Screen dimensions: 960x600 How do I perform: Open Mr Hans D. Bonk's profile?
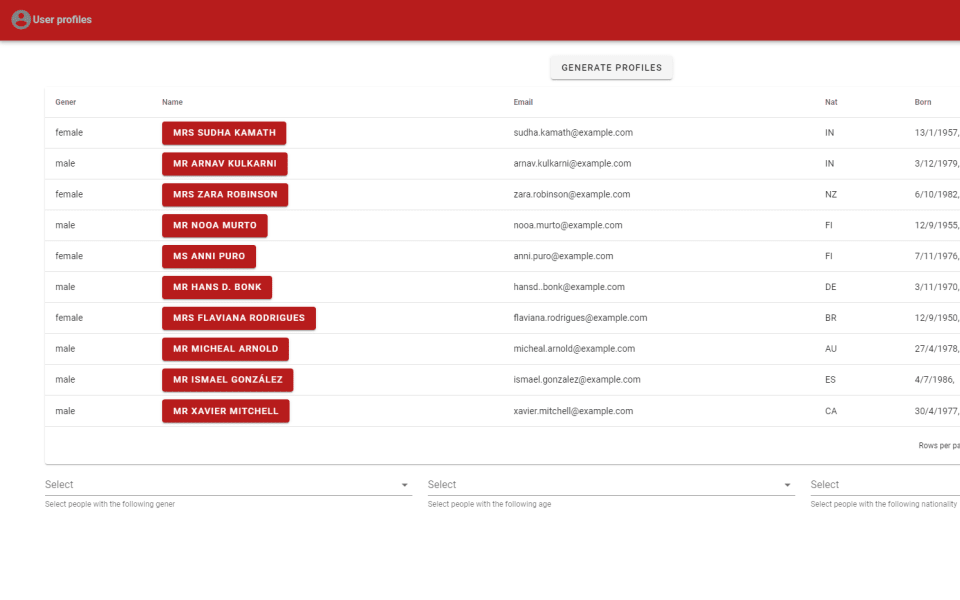pyautogui.click(x=217, y=287)
